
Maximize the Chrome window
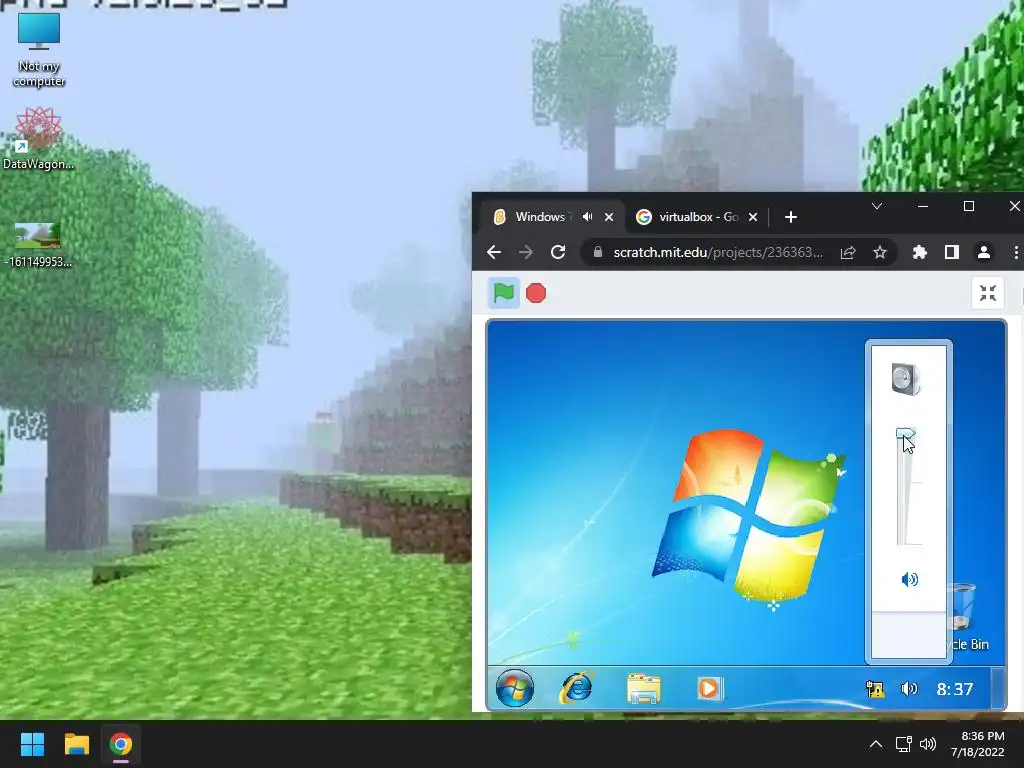[x=968, y=206]
